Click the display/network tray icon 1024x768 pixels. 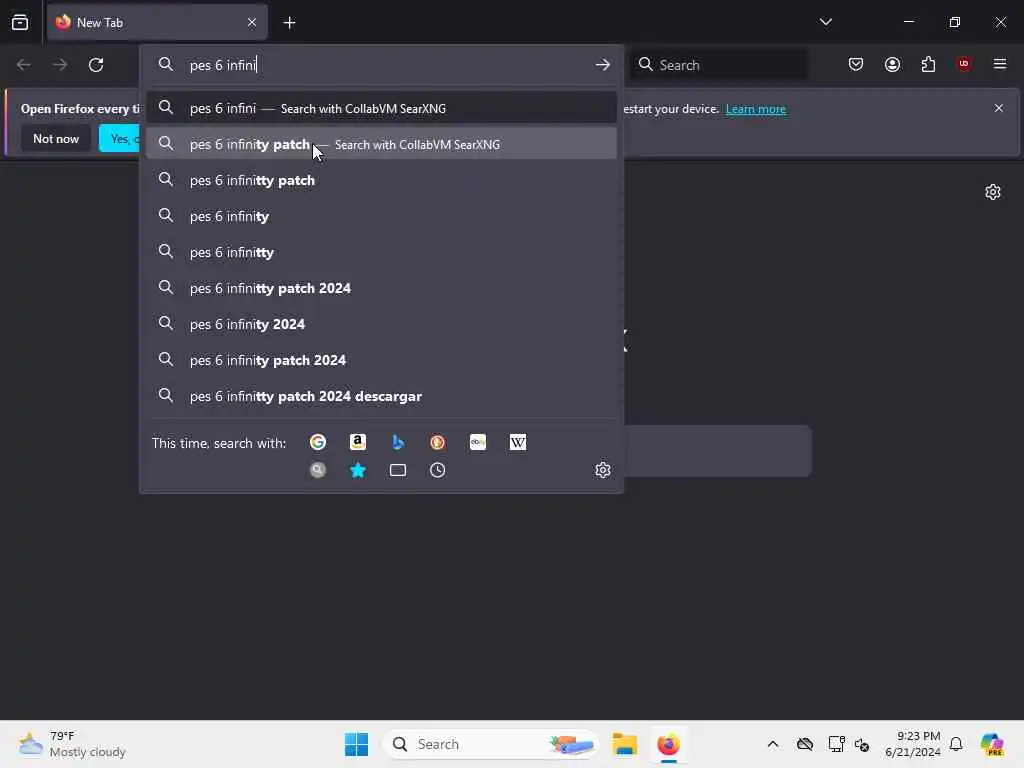836,744
